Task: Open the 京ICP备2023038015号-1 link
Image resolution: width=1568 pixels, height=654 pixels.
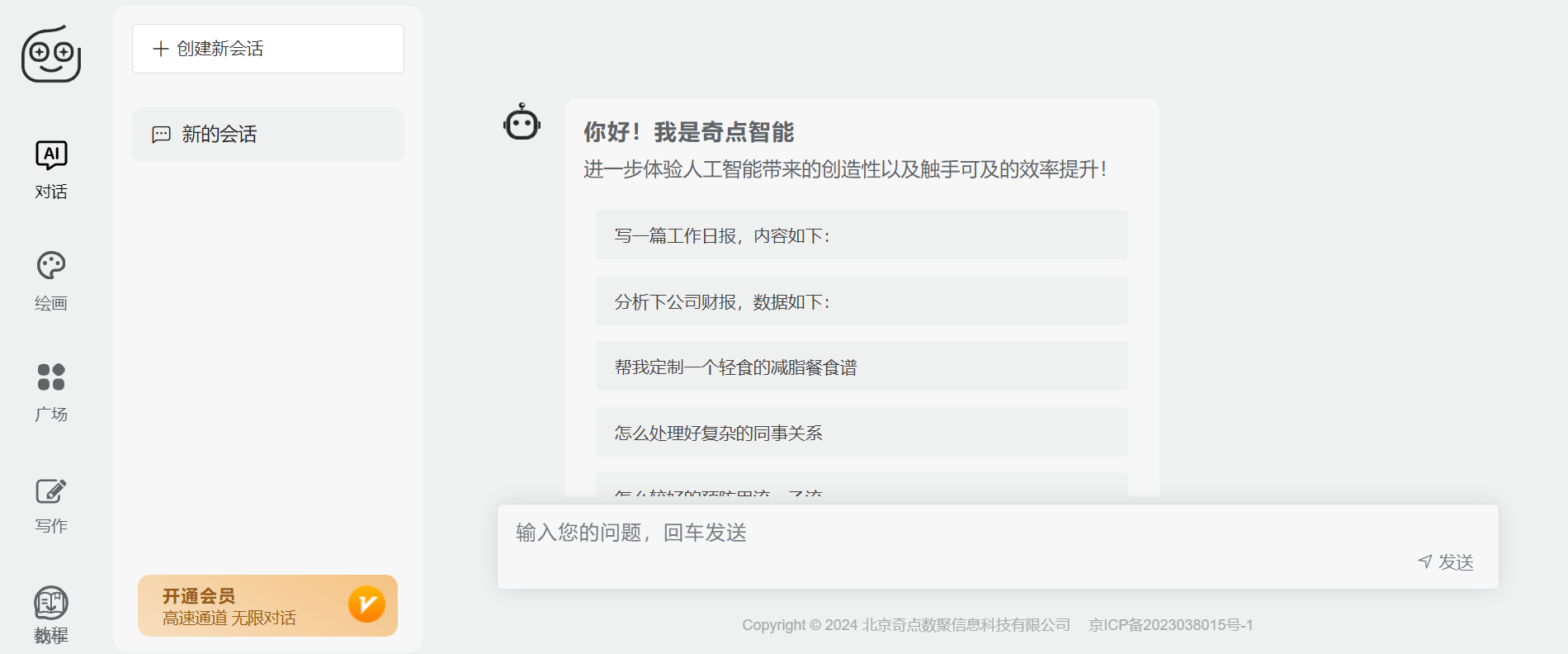Action: (1170, 625)
